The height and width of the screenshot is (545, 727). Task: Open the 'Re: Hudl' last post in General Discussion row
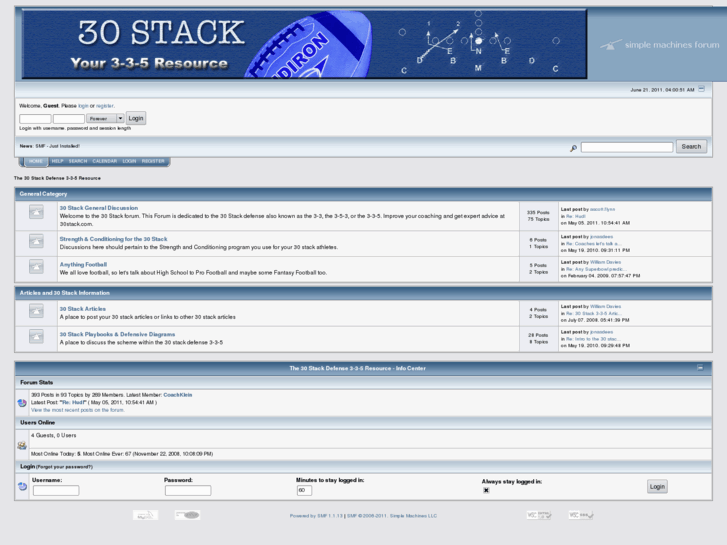tap(576, 216)
